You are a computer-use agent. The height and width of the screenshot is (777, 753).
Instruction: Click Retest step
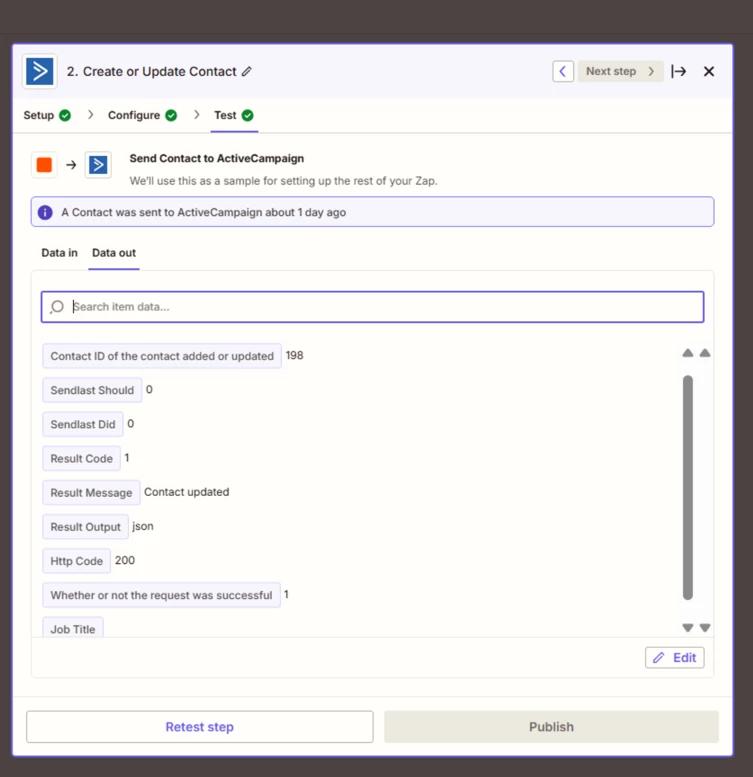[200, 727]
